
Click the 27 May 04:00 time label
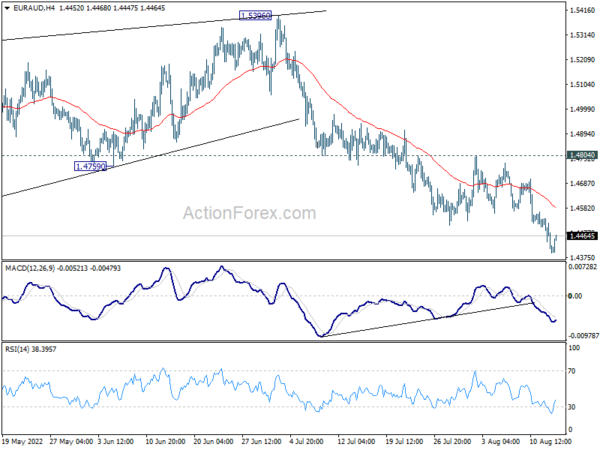pyautogui.click(x=71, y=441)
